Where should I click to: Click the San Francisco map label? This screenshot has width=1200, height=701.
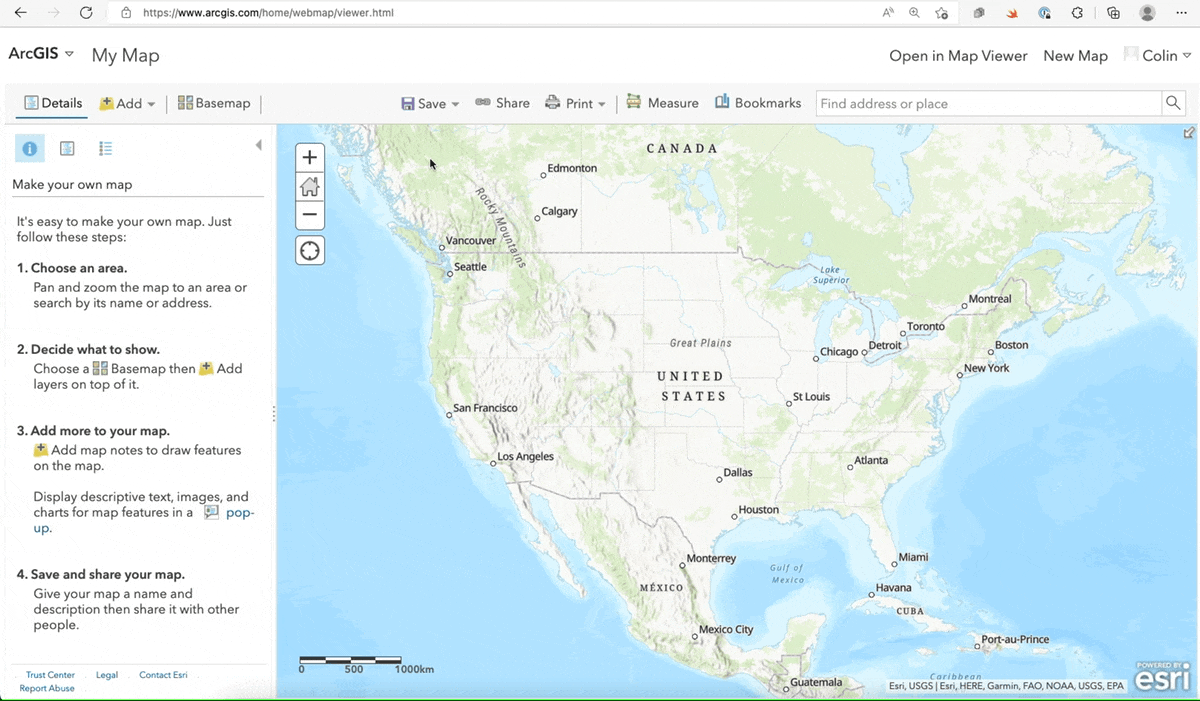click(485, 408)
